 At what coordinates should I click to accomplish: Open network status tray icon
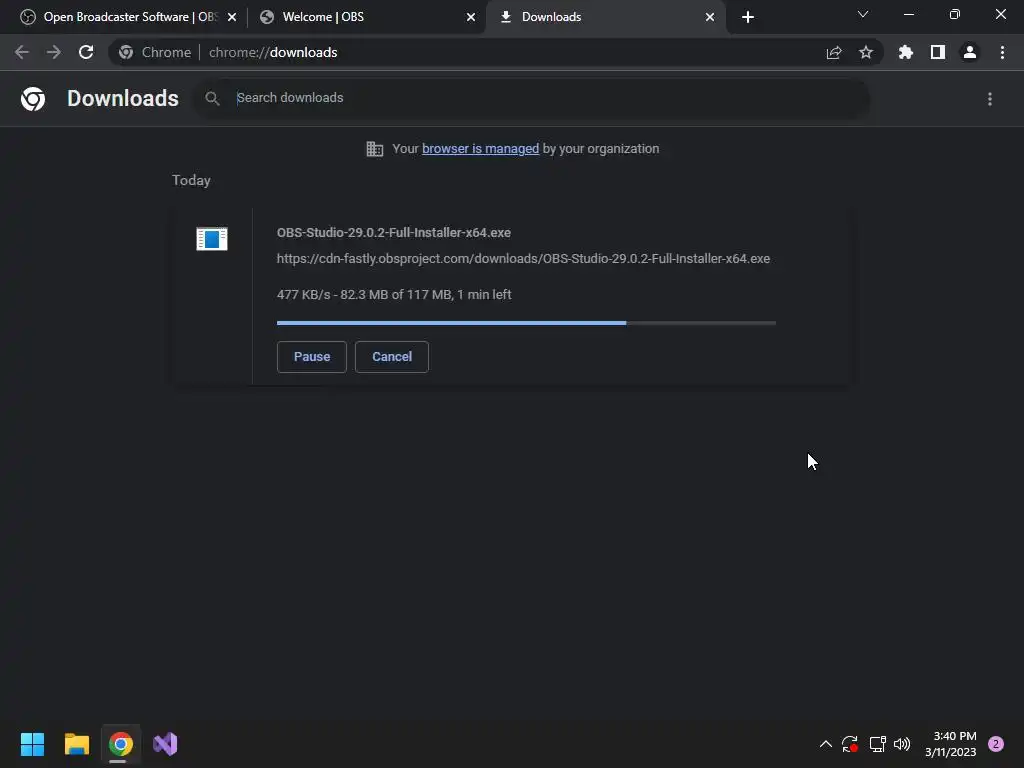(877, 744)
